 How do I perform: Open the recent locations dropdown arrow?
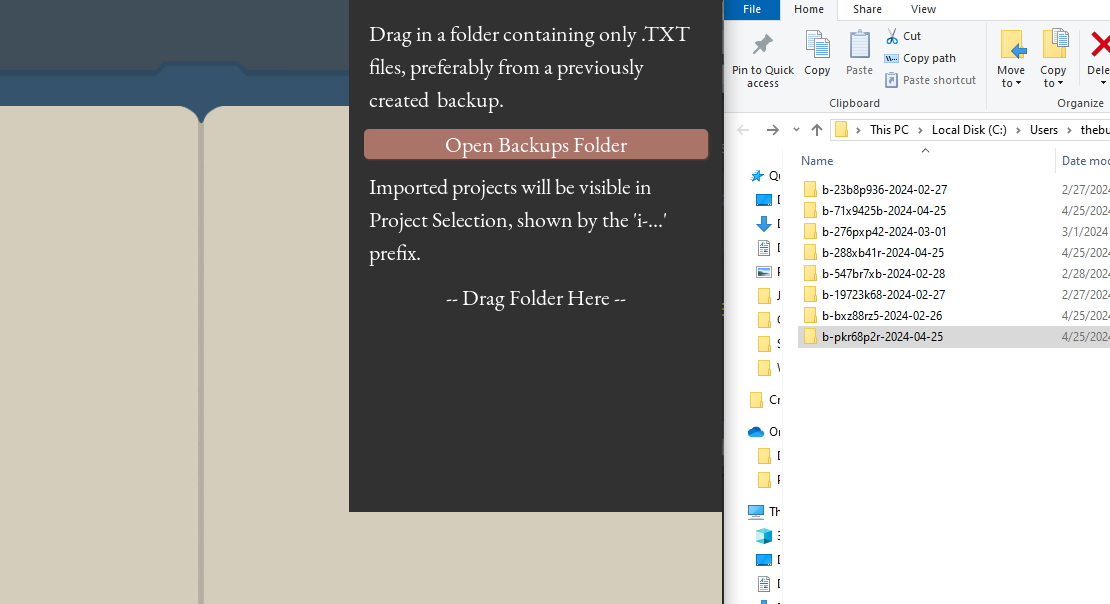pyautogui.click(x=796, y=130)
